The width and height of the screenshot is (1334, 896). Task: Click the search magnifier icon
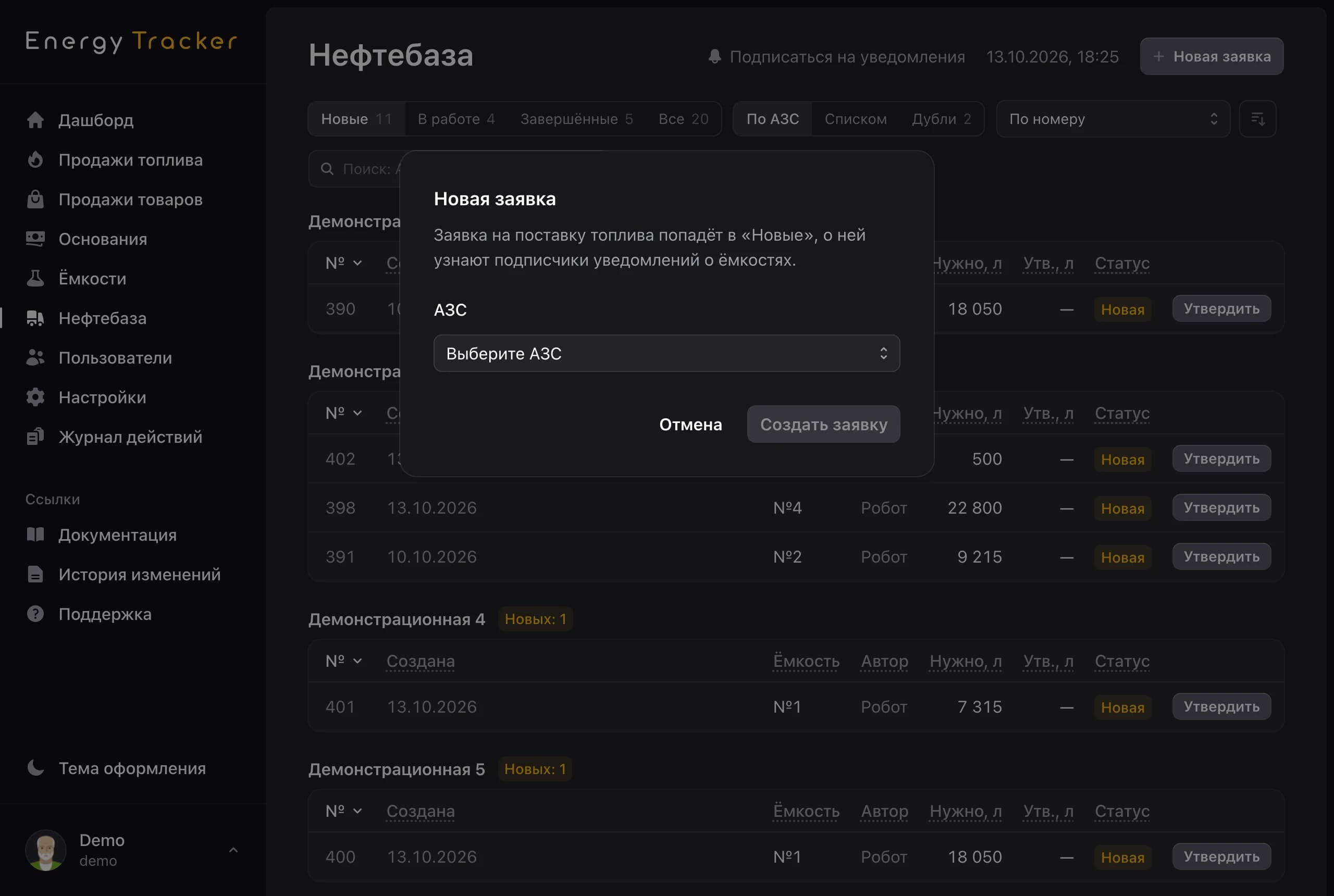point(327,169)
